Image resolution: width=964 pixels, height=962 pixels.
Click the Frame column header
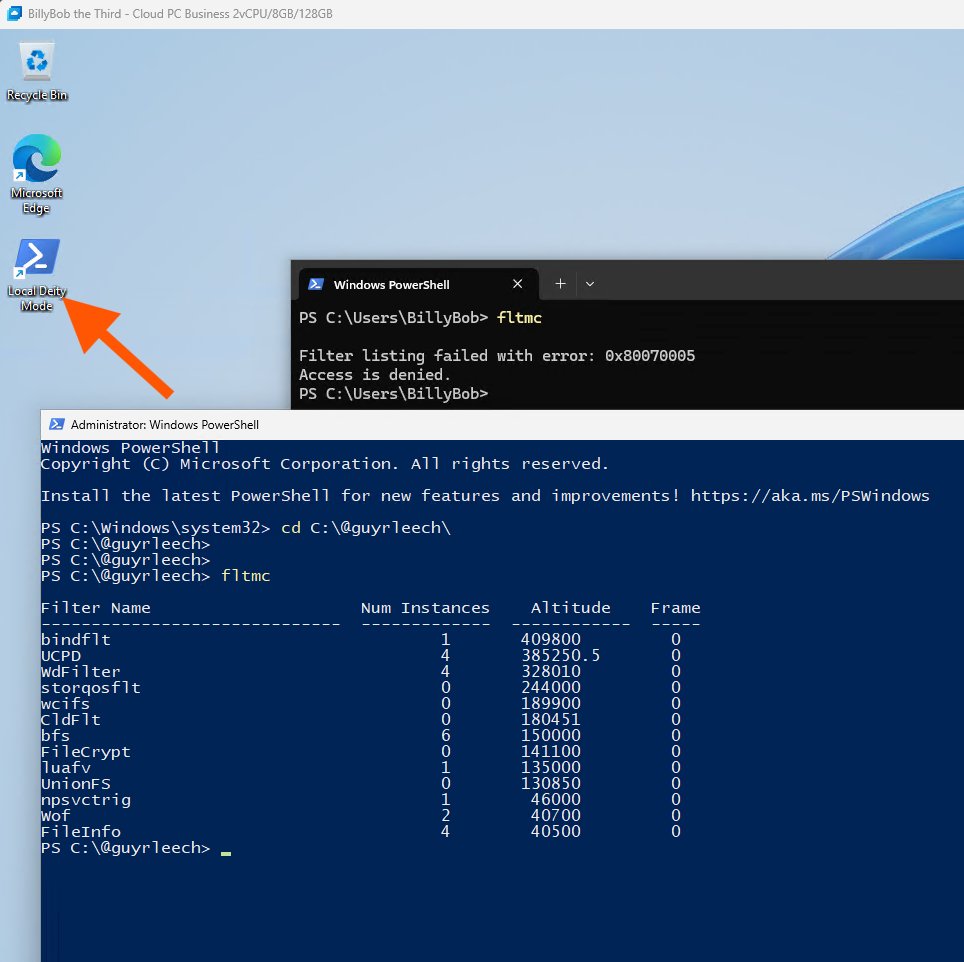(x=676, y=607)
